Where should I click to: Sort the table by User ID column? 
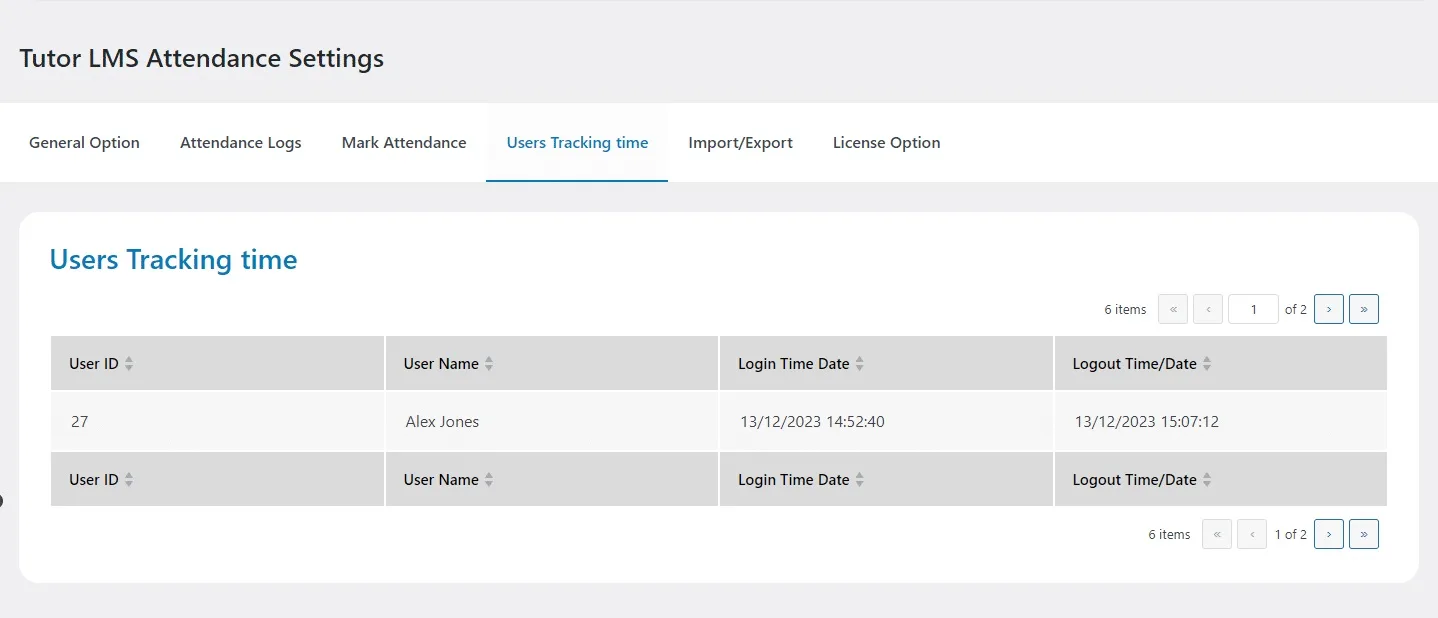pyautogui.click(x=129, y=363)
